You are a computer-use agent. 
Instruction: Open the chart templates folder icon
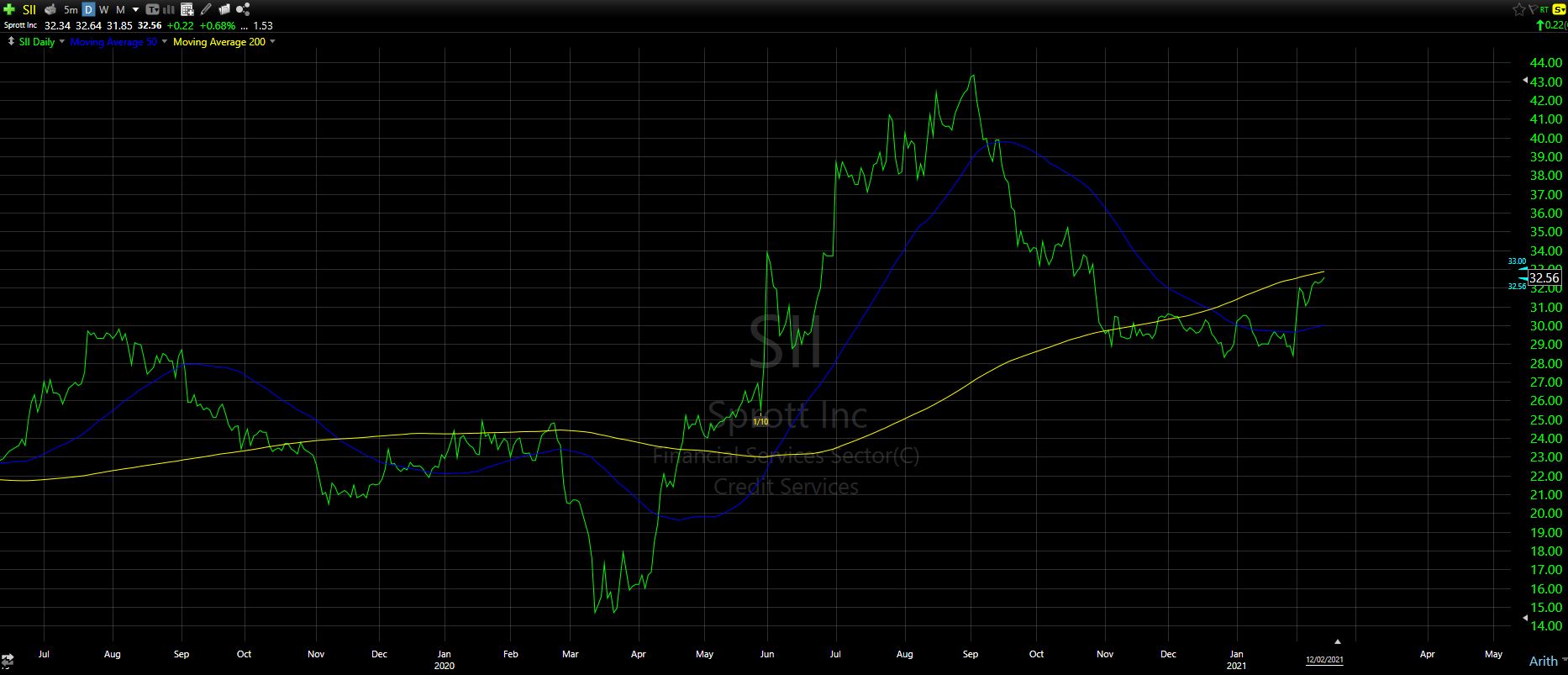tap(224, 9)
